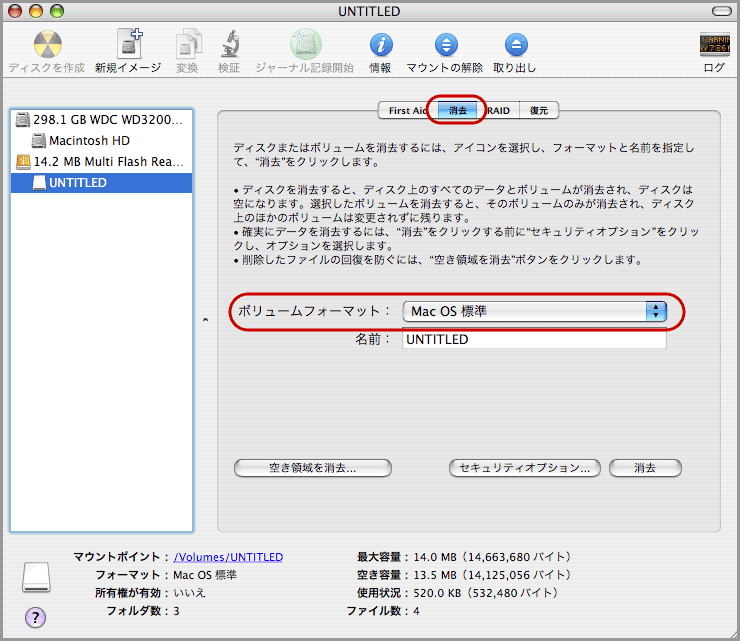Select the 14.2 MB Multi Flash Reader disk
The width and height of the screenshot is (740, 641).
101,162
